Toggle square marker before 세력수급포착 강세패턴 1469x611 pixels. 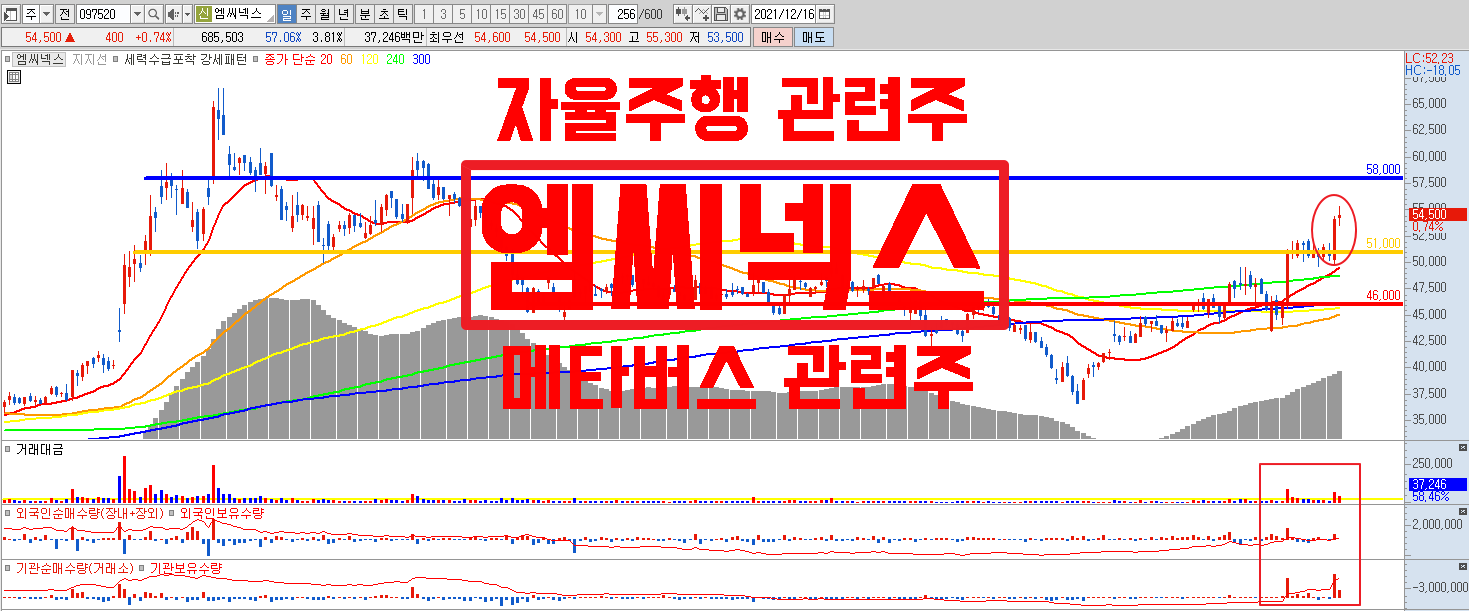[115, 60]
